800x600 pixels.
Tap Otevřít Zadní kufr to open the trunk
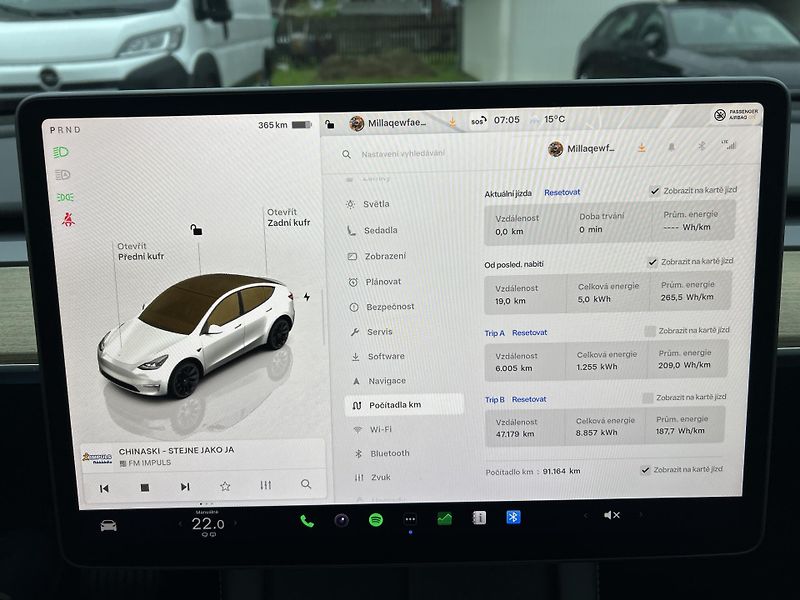click(289, 217)
